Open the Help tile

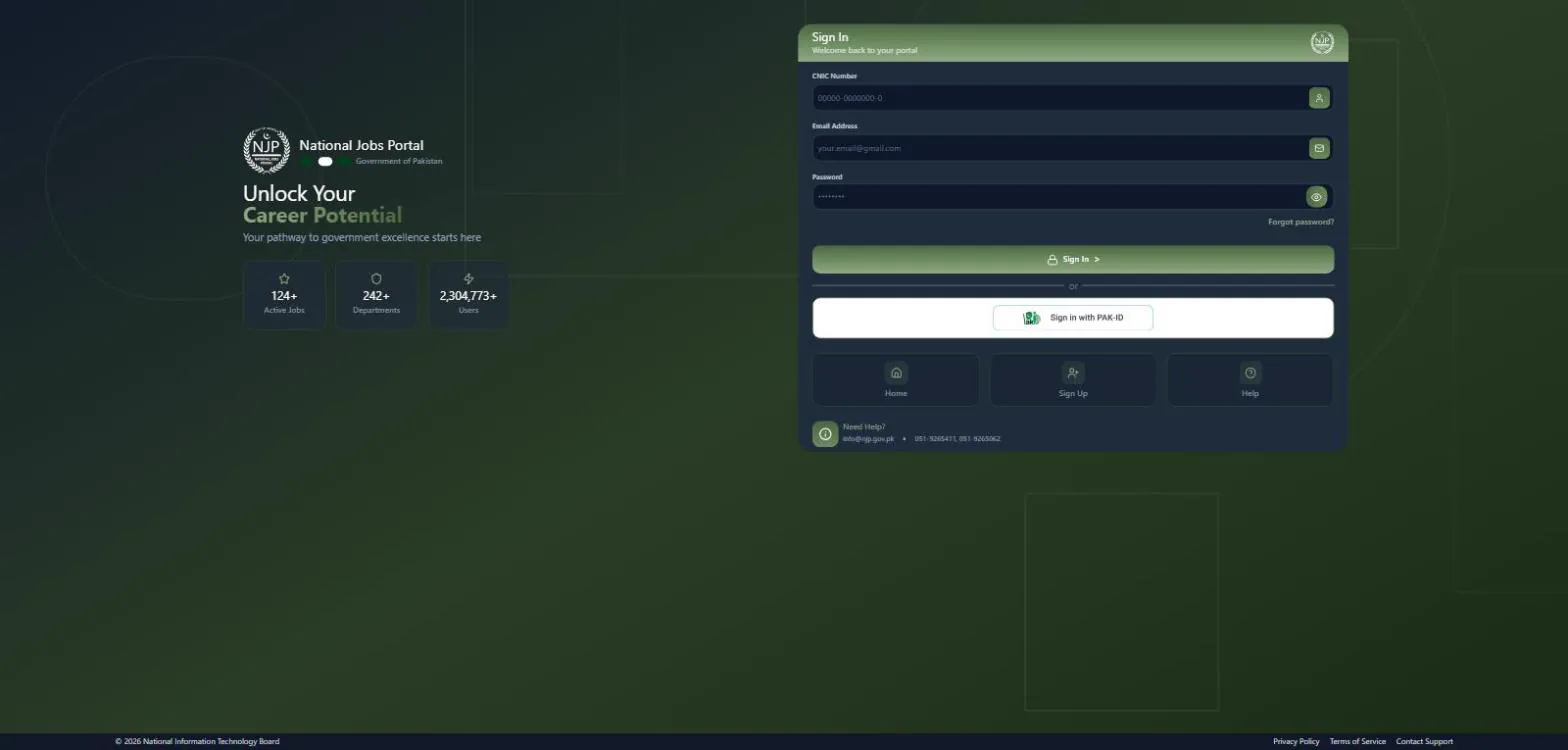[x=1250, y=380]
